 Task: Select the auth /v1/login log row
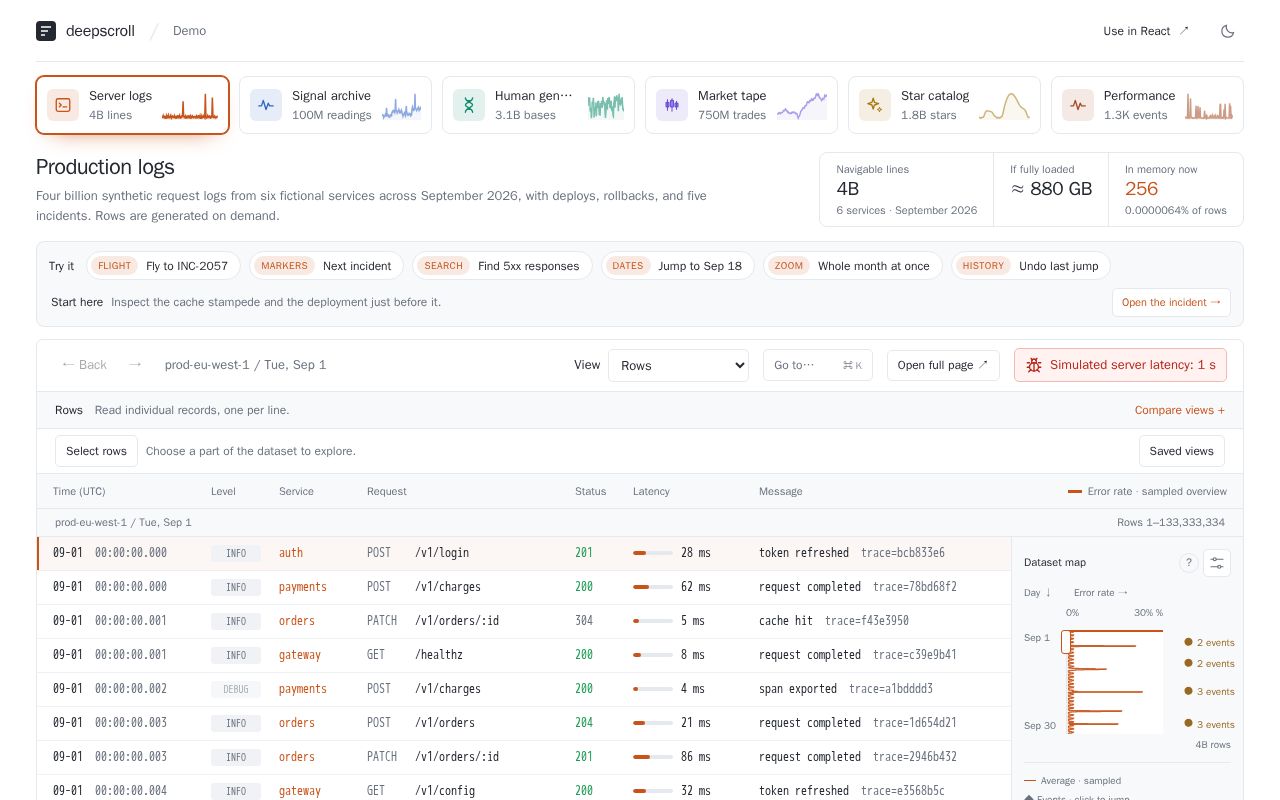(x=524, y=553)
